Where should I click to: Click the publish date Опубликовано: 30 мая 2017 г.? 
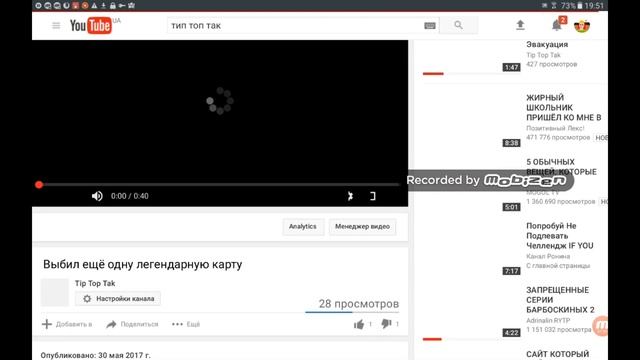click(96, 356)
